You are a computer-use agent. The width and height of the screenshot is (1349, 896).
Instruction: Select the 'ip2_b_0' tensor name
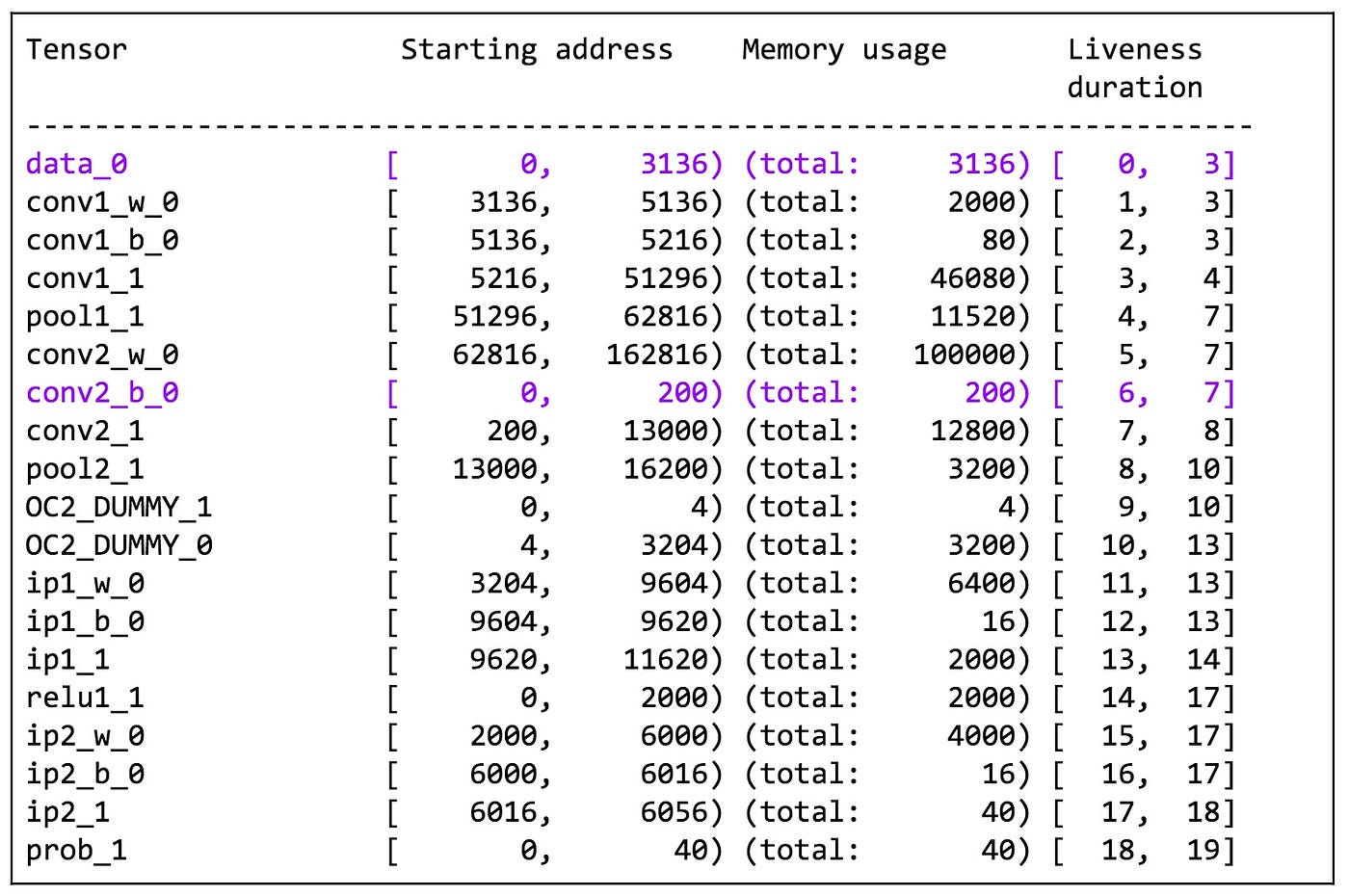pos(85,774)
